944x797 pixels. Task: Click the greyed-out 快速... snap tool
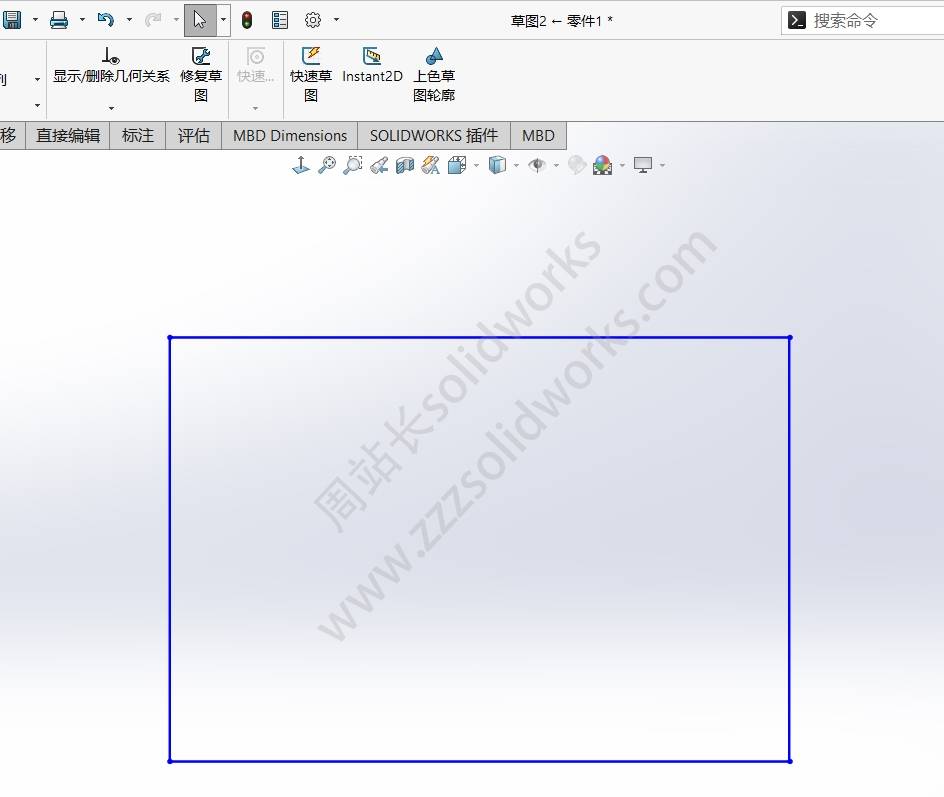click(256, 66)
